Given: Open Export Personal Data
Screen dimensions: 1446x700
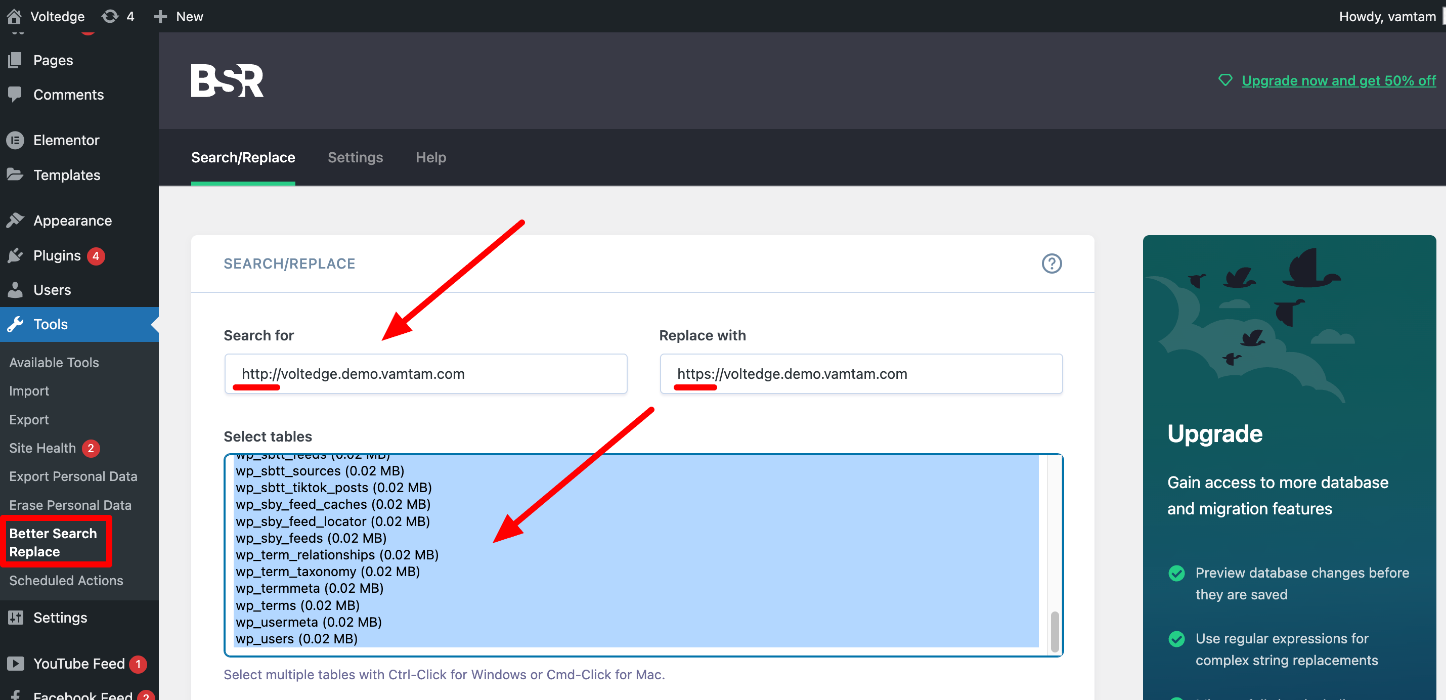Looking at the screenshot, I should [x=73, y=477].
